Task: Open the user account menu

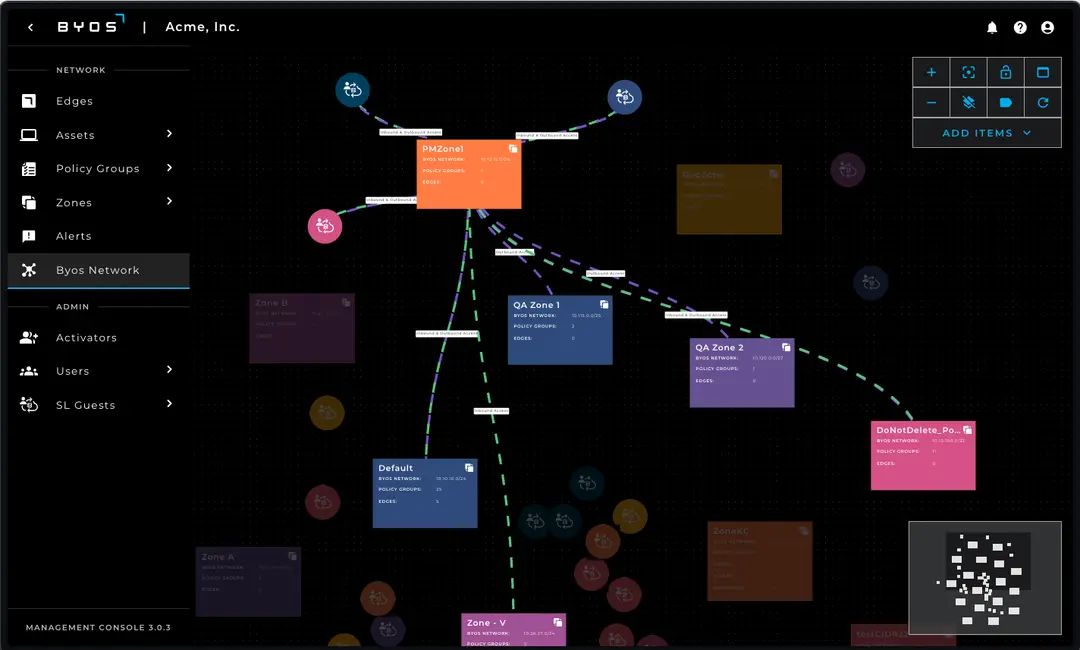Action: click(1048, 28)
